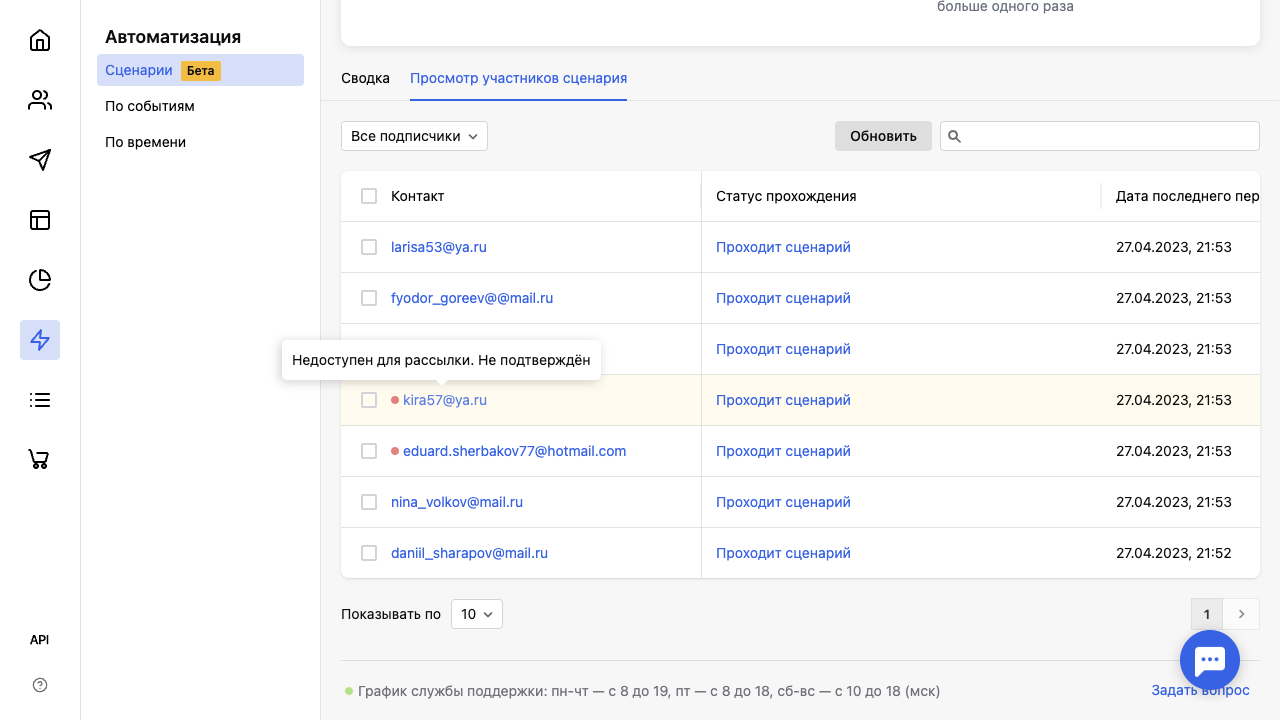Viewport: 1280px width, 720px height.
Task: Open the templates layout icon
Action: coord(40,220)
